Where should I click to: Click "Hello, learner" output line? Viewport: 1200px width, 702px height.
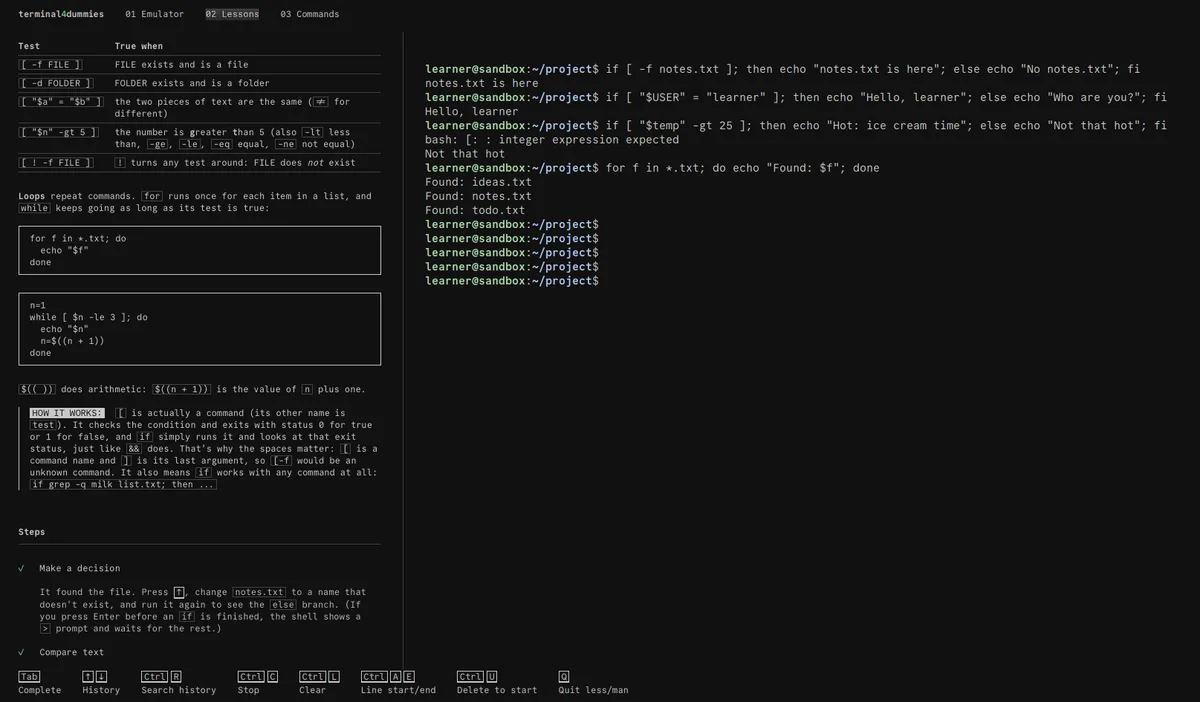coord(472,112)
